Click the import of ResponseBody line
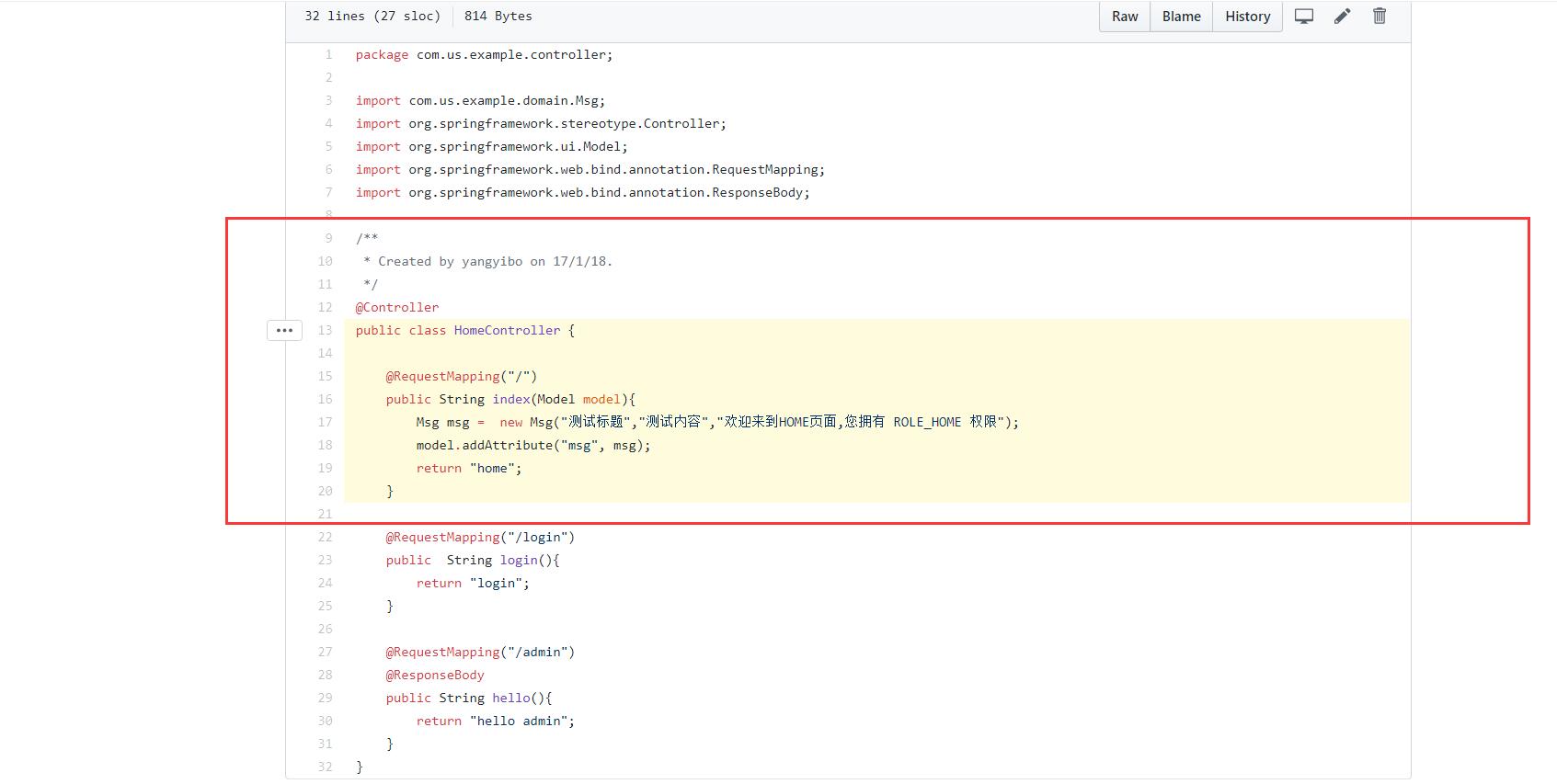This screenshot has width=1557, height=784. click(x=582, y=192)
